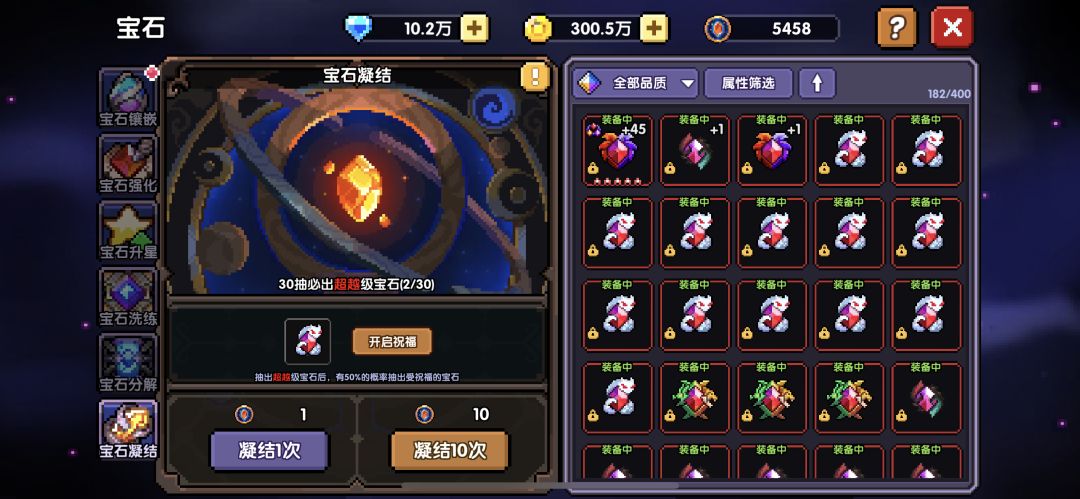The width and height of the screenshot is (1080, 499).
Task: Add gold coins with the plus icon
Action: coord(654,28)
